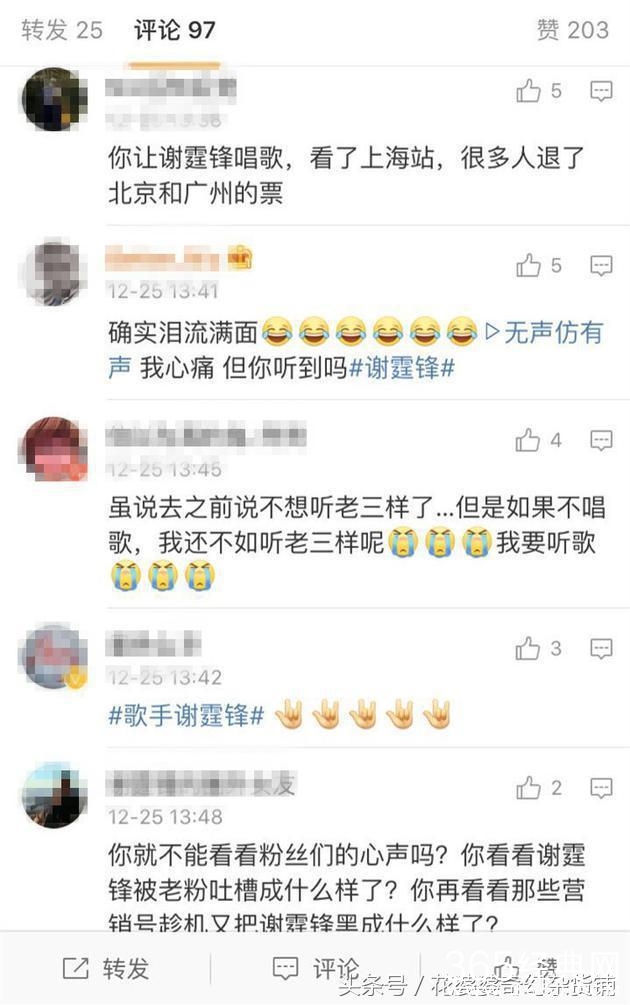
Task: Tap the bottom 评论 comment button
Action: pos(316,968)
